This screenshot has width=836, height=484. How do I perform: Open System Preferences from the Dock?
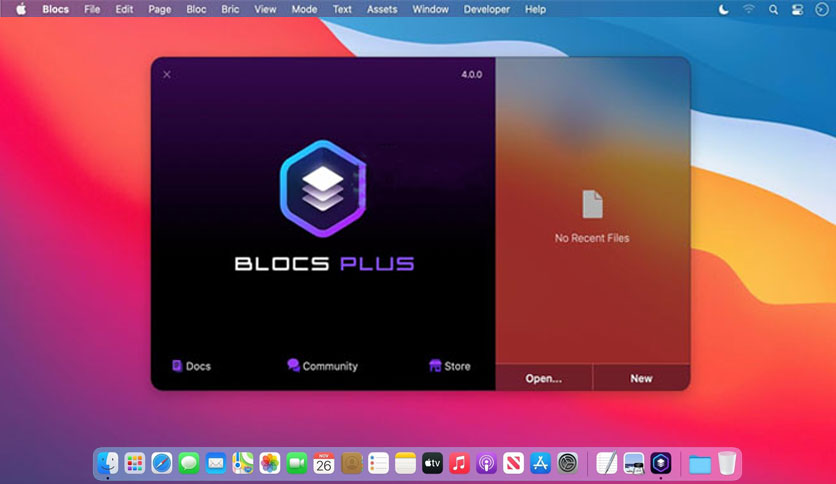tap(567, 463)
